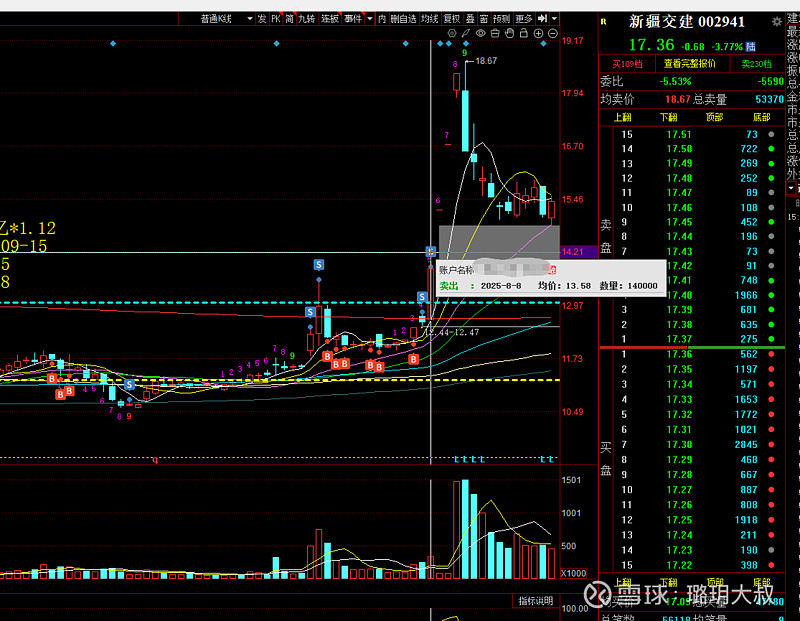Image resolution: width=800 pixels, height=621 pixels.
Task: Click the R margin-trading badge
Action: pyautogui.click(x=604, y=21)
